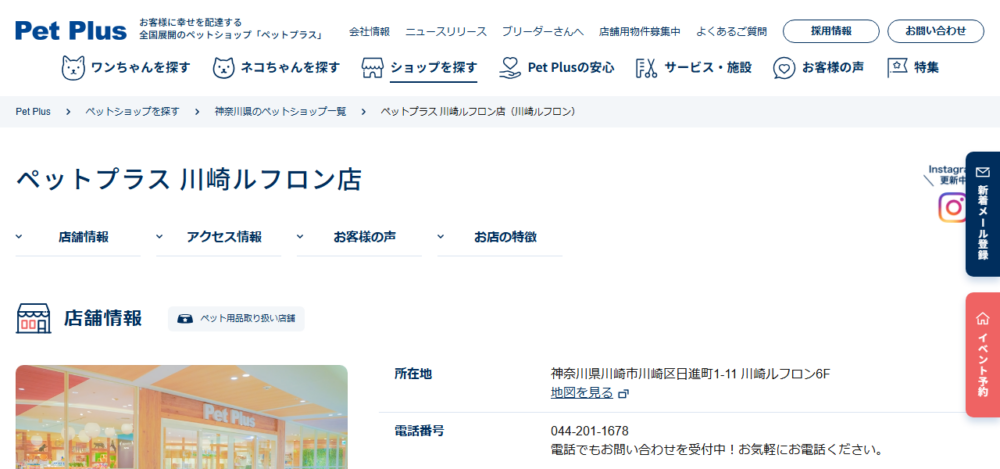Image resolution: width=1000 pixels, height=469 pixels.
Task: Go to 神奈川県のペットショップ一覧 breadcrumb
Action: [281, 112]
